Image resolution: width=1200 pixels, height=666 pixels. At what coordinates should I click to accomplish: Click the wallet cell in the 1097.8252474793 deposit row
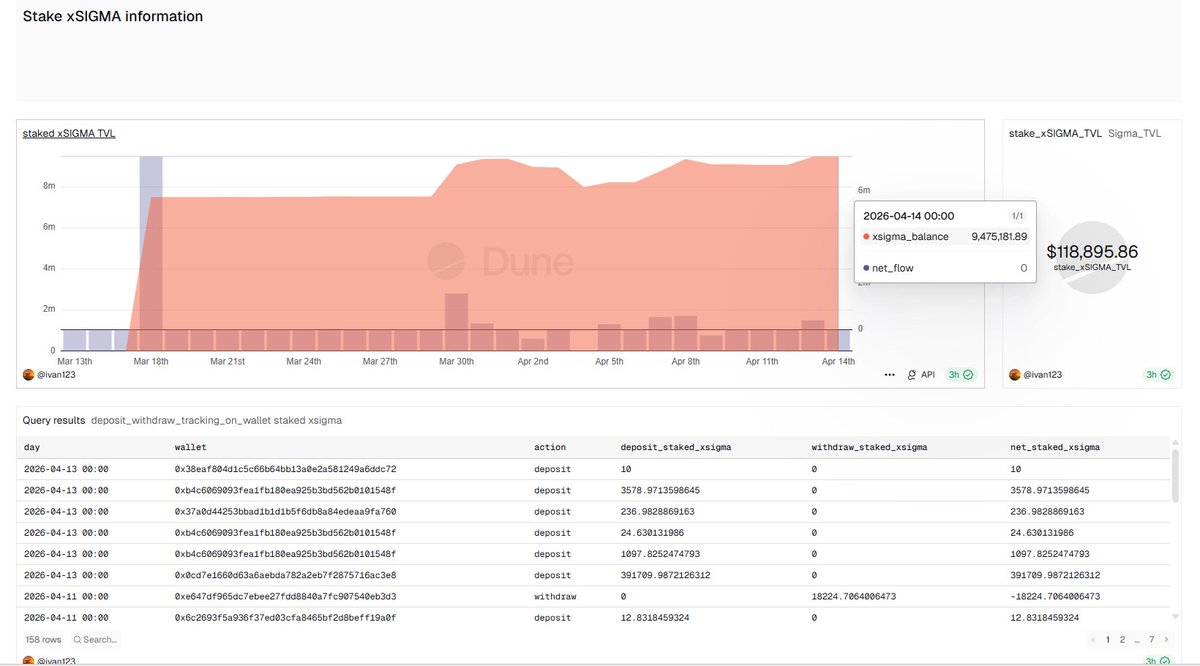pos(286,554)
